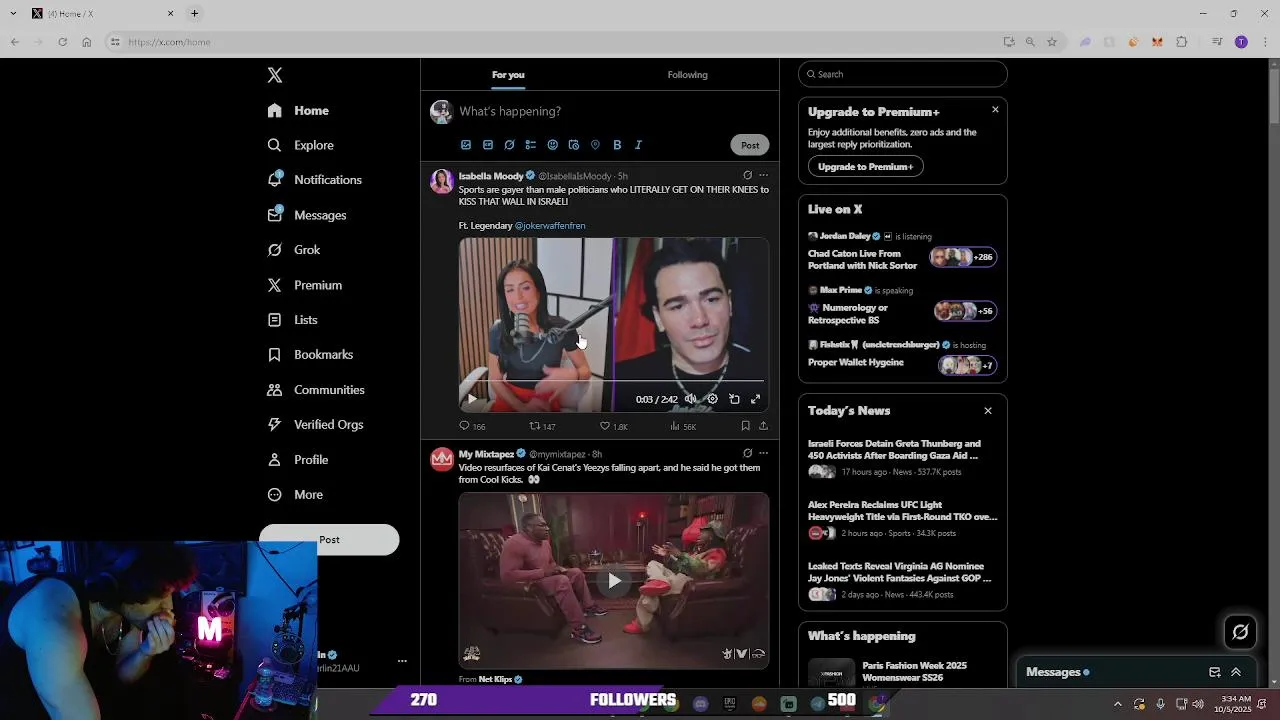Compose new message in Messages drawer

[1214, 672]
